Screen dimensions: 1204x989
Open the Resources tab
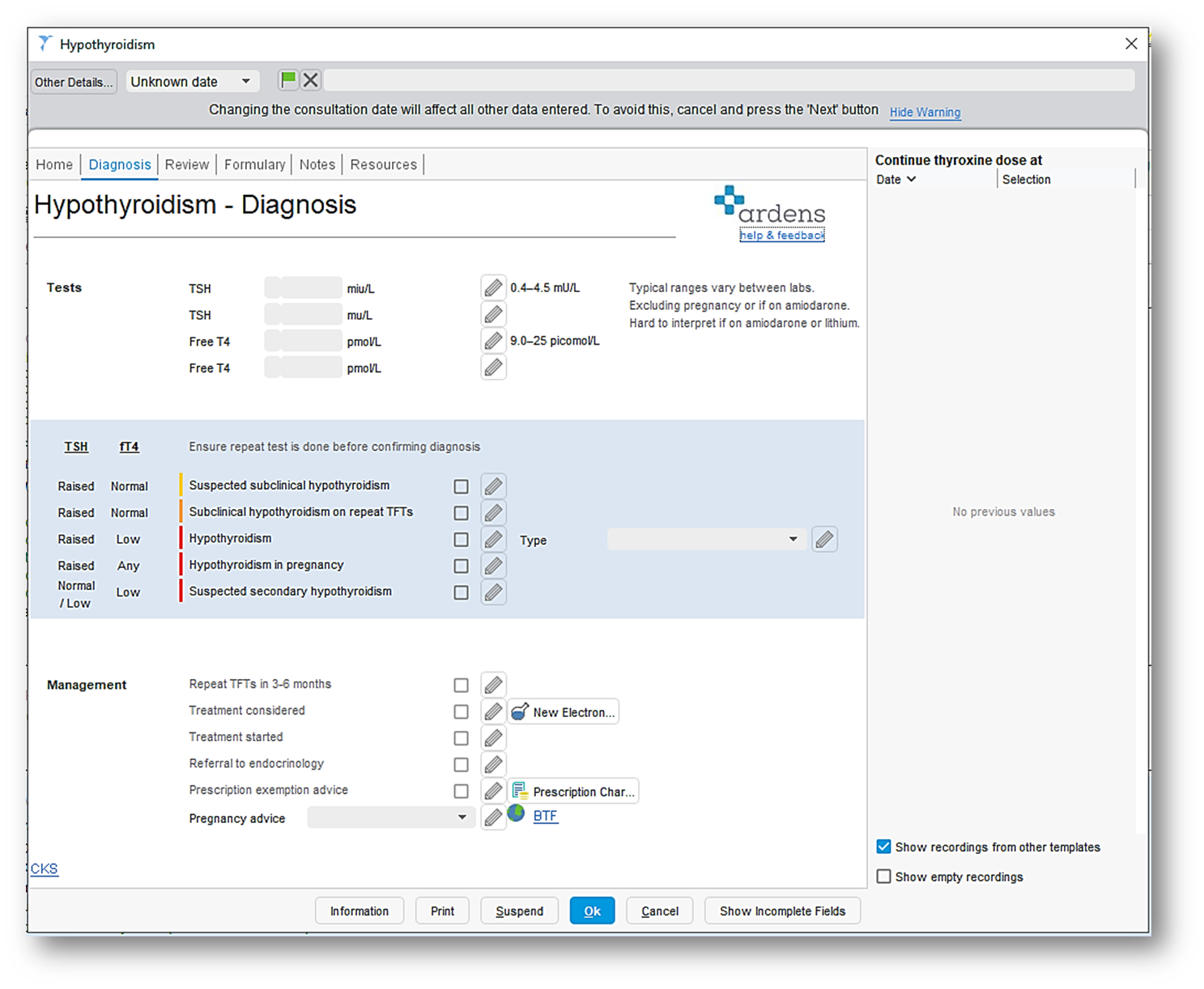click(x=384, y=164)
